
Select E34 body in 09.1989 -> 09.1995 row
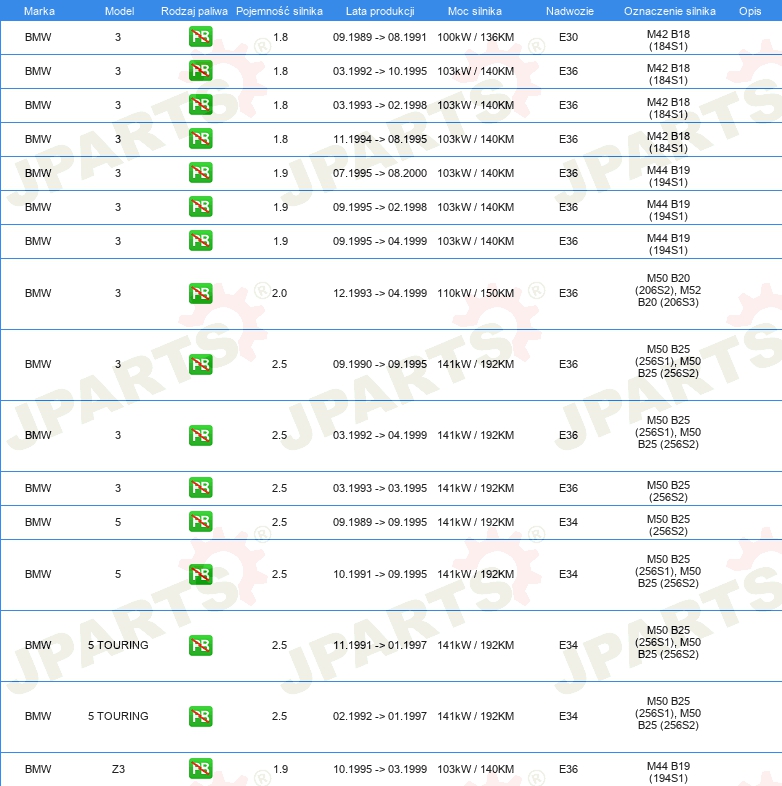pyautogui.click(x=568, y=522)
